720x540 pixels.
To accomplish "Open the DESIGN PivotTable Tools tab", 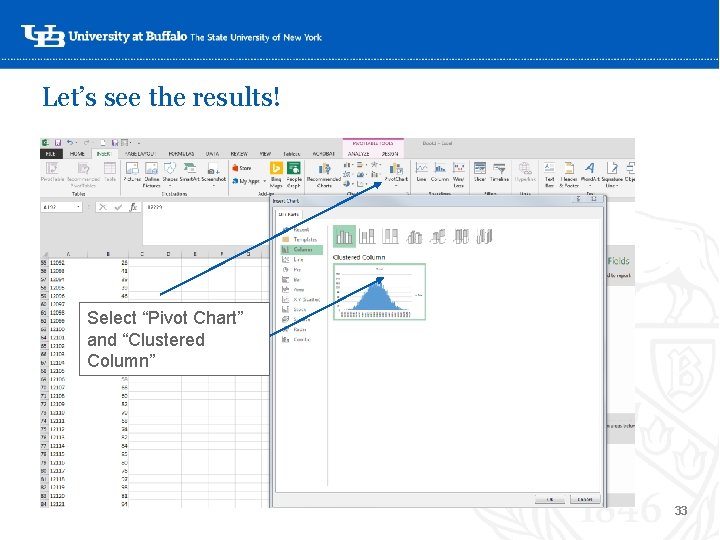I will [390, 154].
